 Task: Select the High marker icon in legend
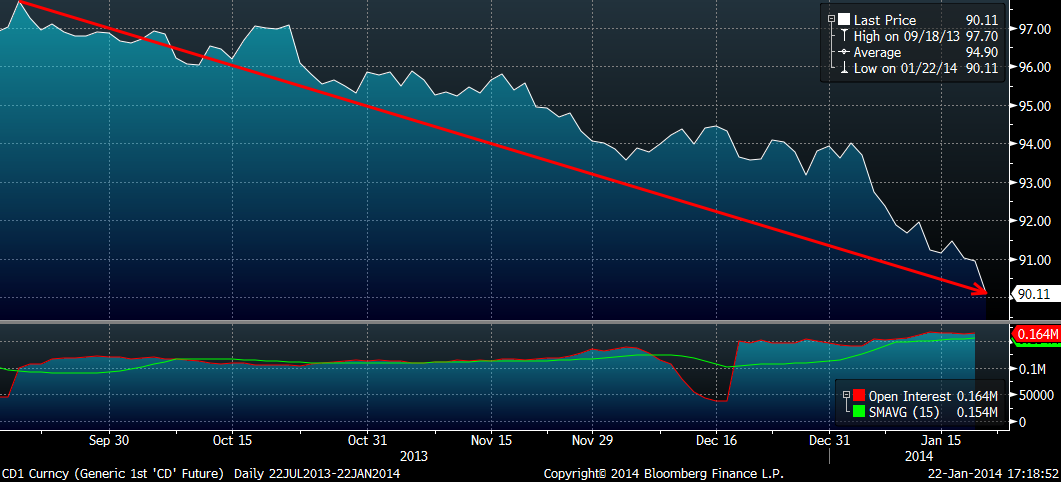coord(844,36)
